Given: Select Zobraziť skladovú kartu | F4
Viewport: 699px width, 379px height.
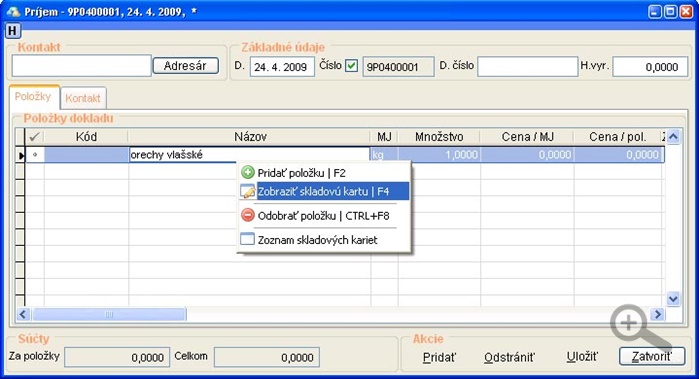Looking at the screenshot, I should point(324,192).
